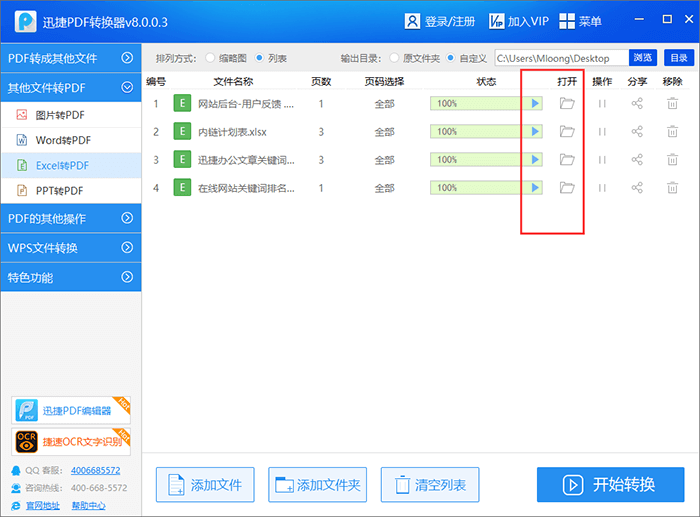Expand PDF转成其他文件 section
Screen dimensions: 700x517
point(71,58)
